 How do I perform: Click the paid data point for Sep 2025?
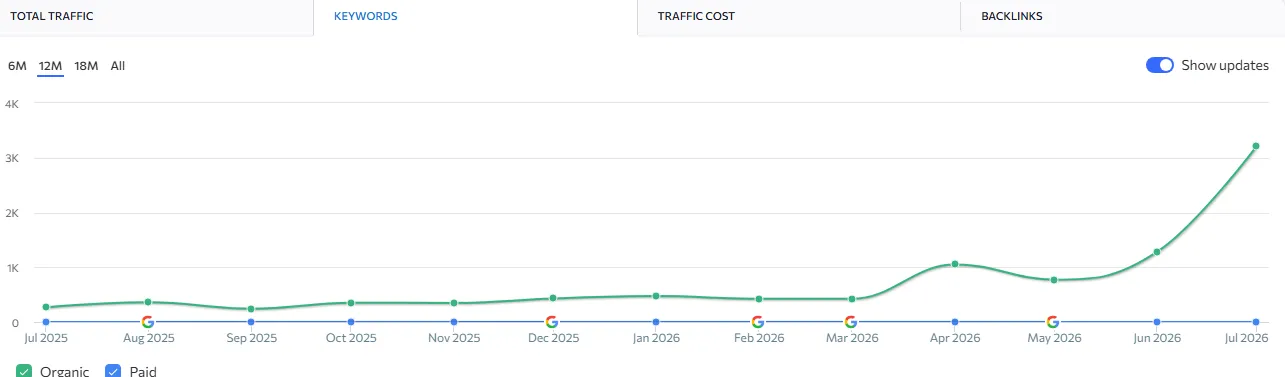pos(251,322)
